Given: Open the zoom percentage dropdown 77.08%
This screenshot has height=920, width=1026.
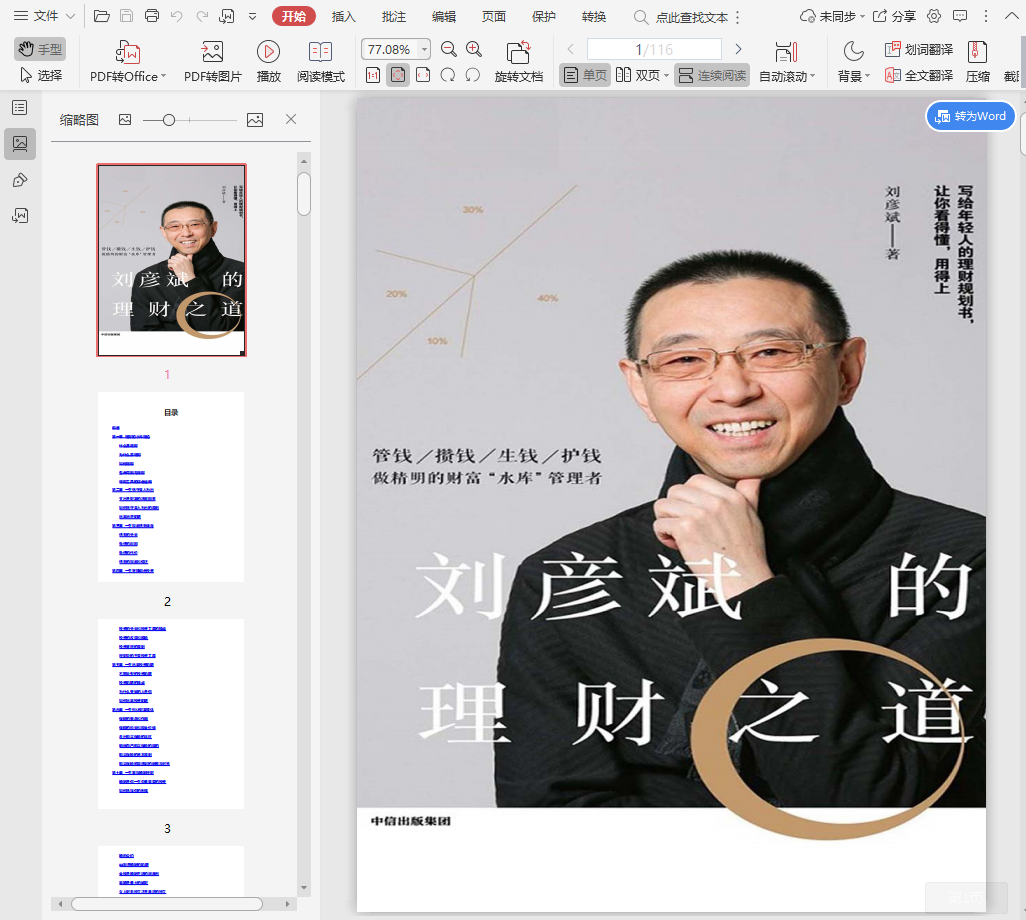Looking at the screenshot, I should [425, 49].
